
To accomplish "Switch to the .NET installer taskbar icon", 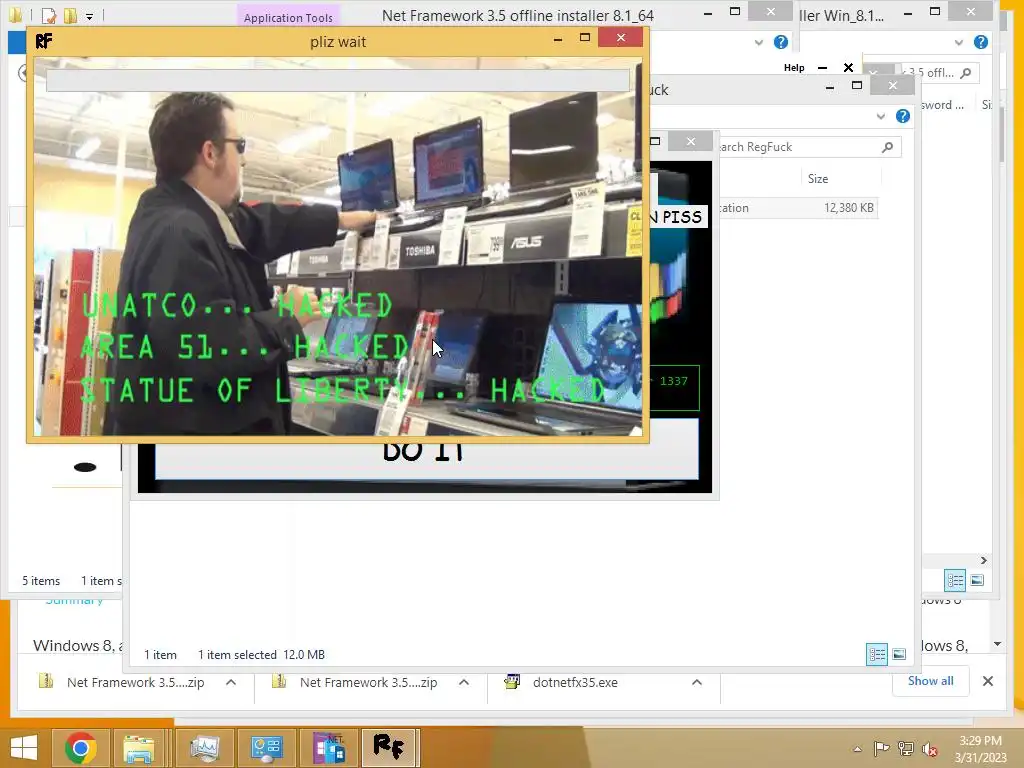I will (x=328, y=748).
